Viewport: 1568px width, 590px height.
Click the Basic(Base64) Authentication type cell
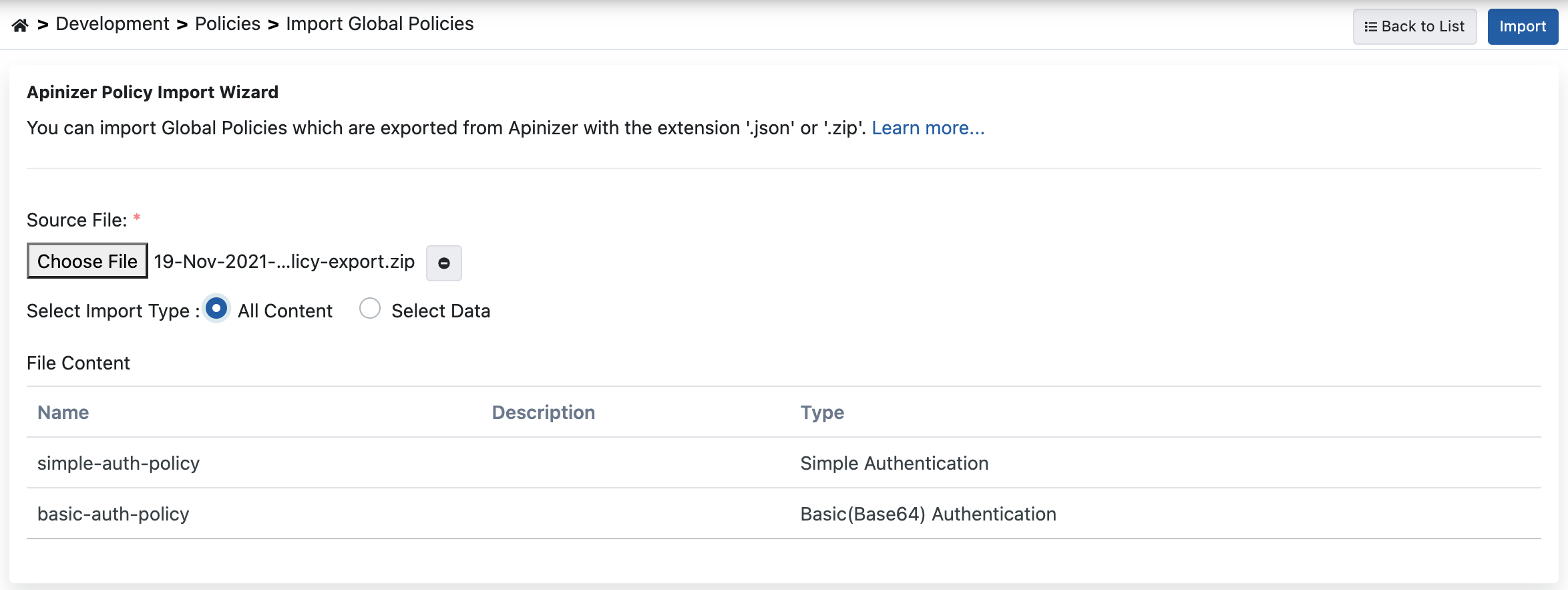point(928,514)
